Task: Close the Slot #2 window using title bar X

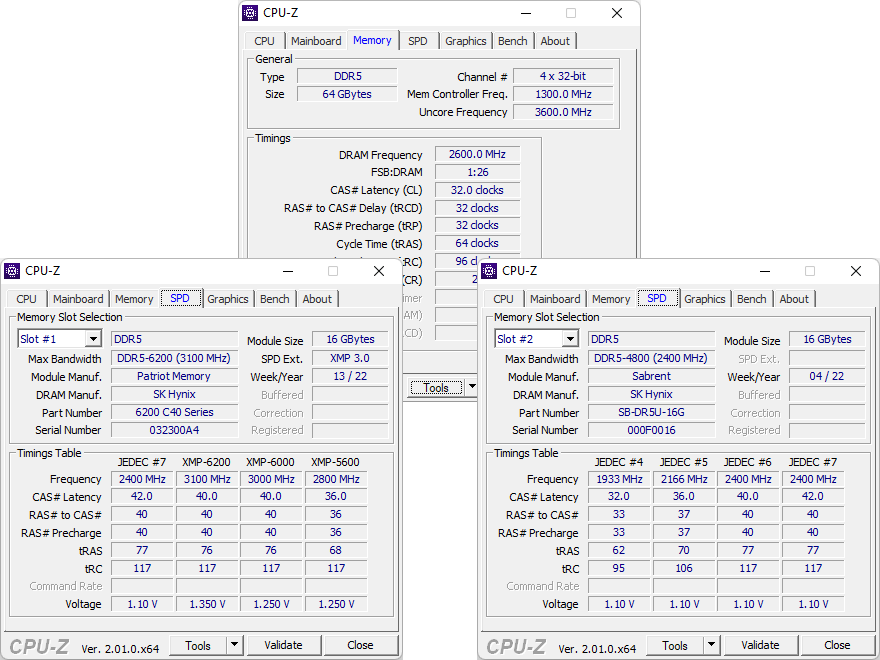Action: (x=856, y=271)
